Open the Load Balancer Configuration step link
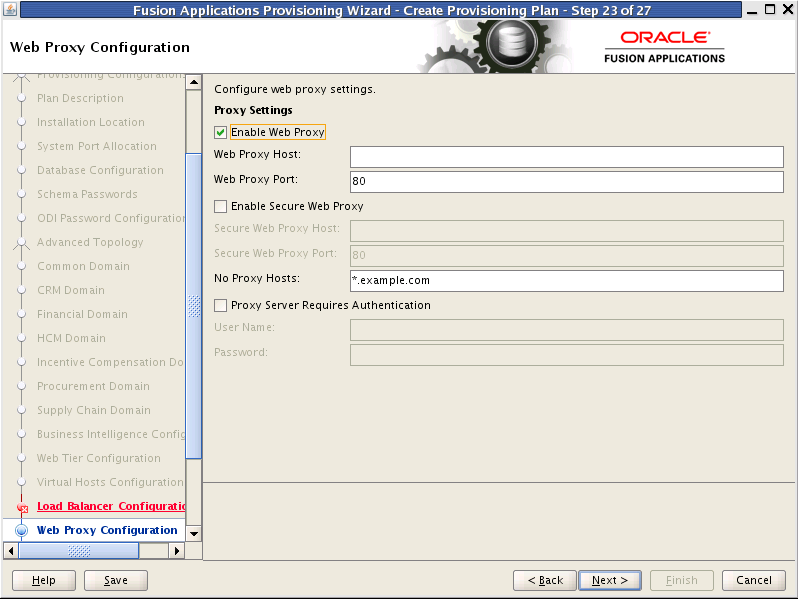 pos(111,506)
